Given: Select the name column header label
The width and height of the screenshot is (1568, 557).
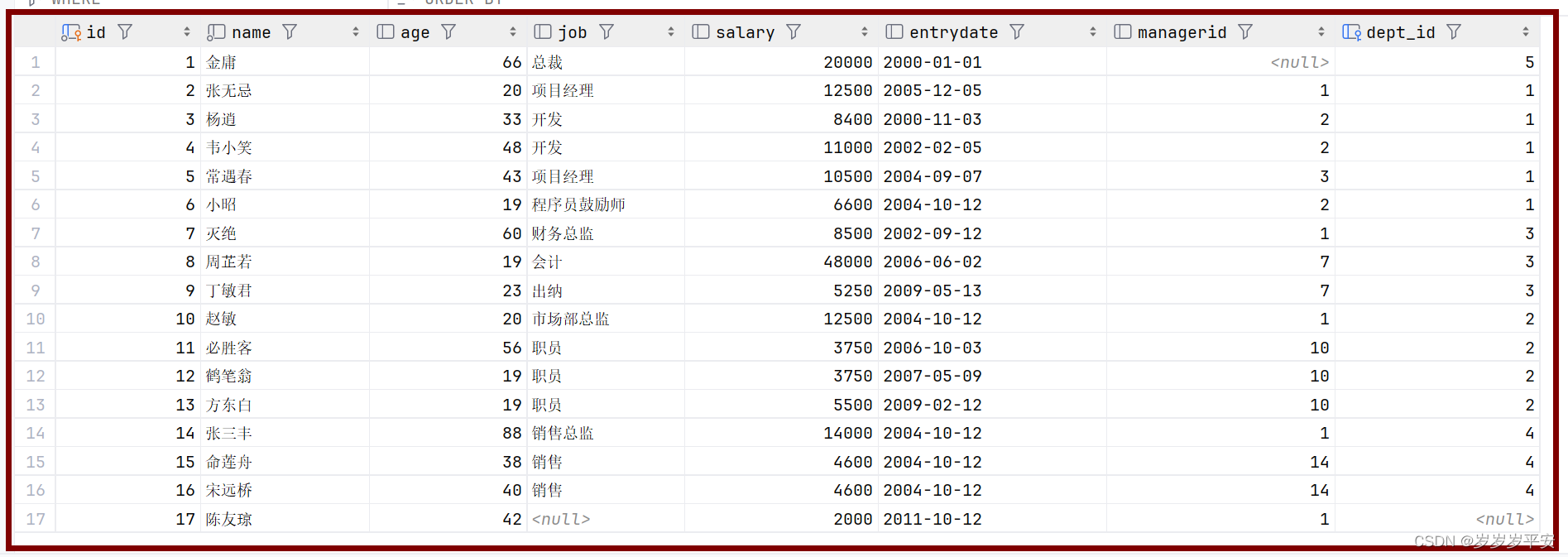Looking at the screenshot, I should [252, 32].
